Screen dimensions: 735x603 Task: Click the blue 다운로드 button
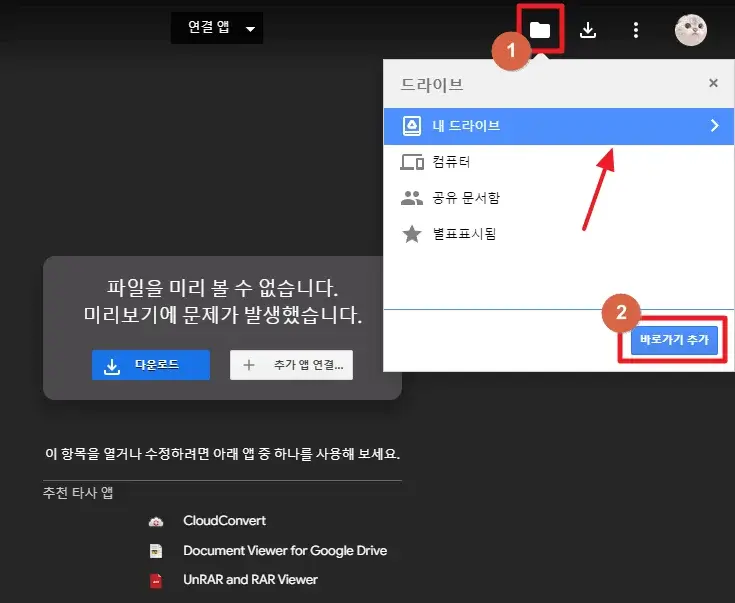point(150,365)
